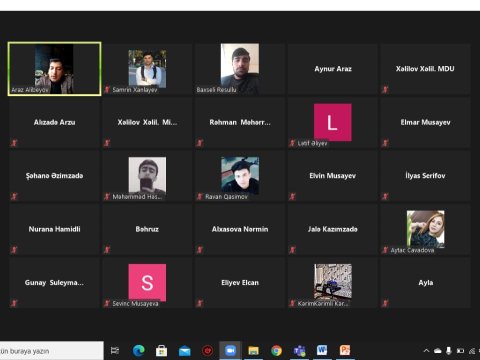Launch Google Chrome from taskbar
Image resolution: width=480 pixels, height=360 pixels.
(x=276, y=351)
